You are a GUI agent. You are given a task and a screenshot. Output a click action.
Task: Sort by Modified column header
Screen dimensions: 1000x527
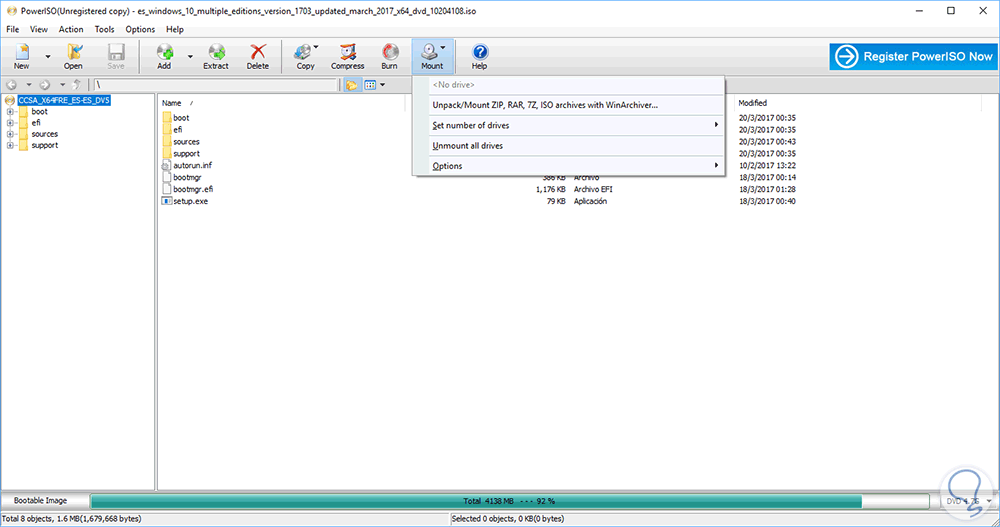(753, 103)
